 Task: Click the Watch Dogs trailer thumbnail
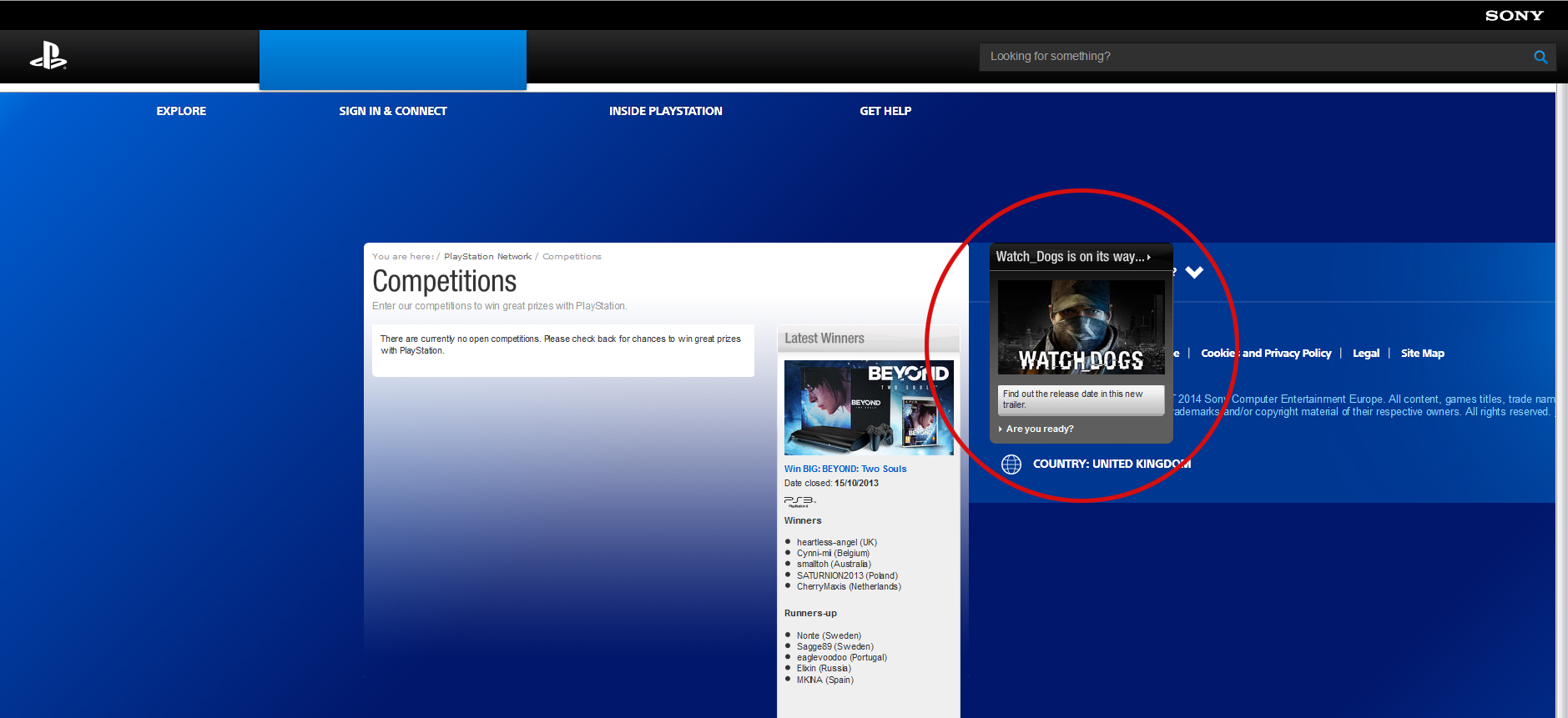click(x=1081, y=327)
